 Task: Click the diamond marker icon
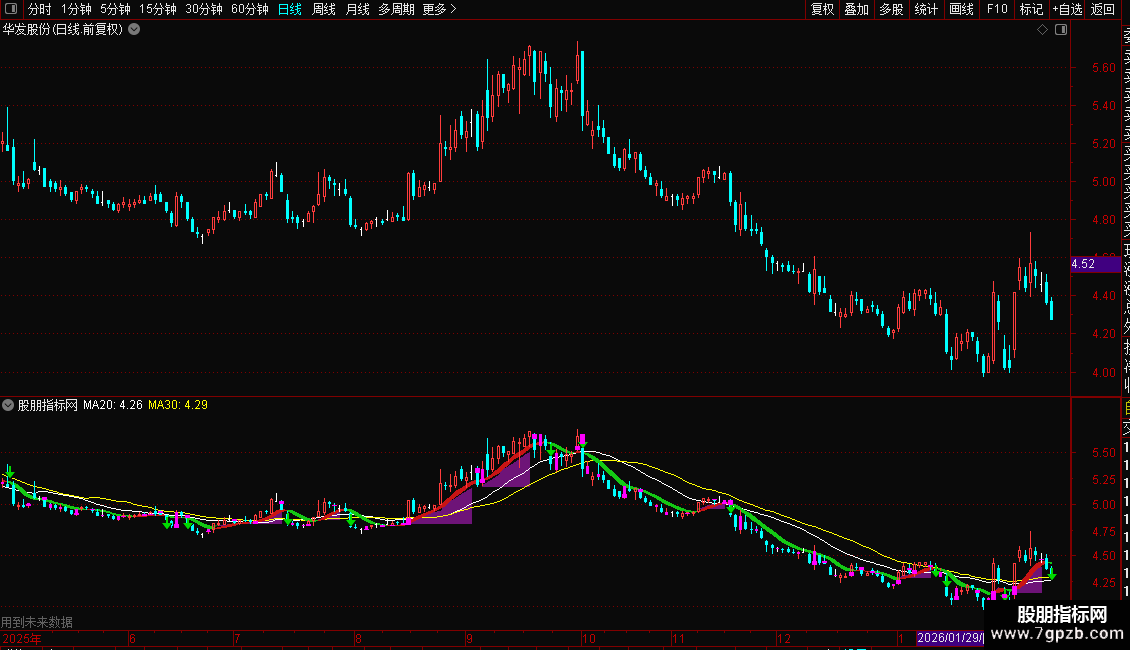[1042, 30]
